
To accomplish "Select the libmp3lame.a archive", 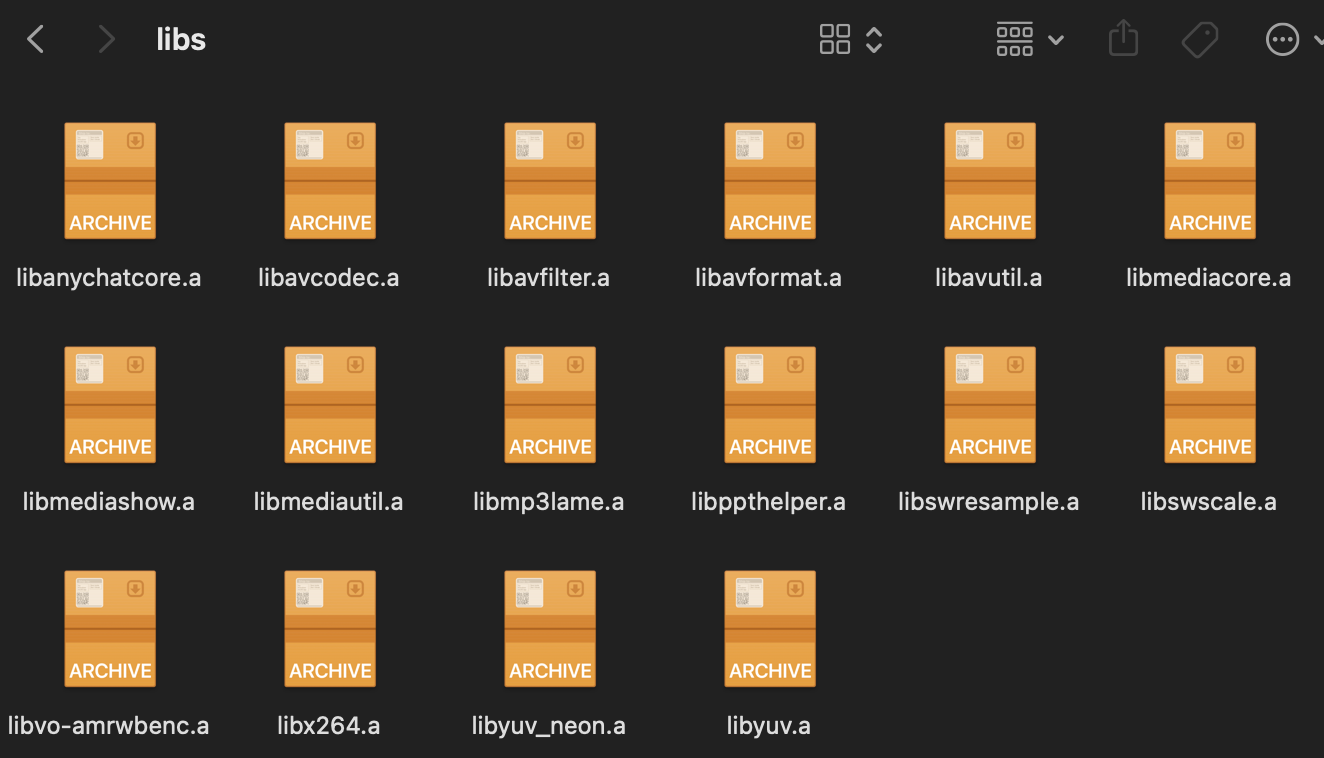I will (x=550, y=405).
